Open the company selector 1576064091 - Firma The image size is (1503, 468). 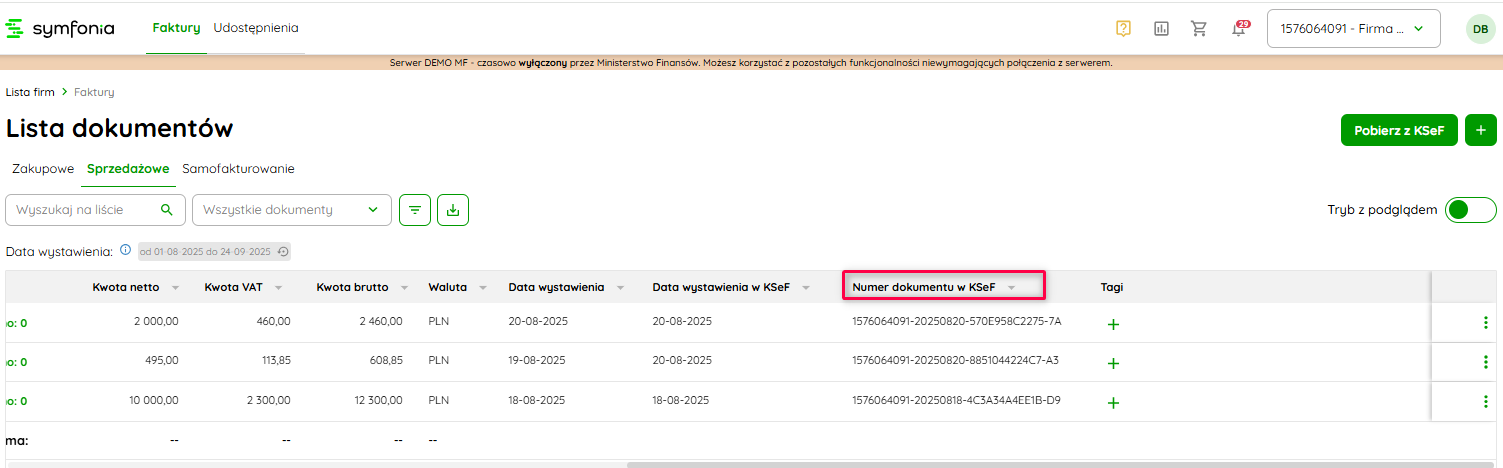(1353, 29)
